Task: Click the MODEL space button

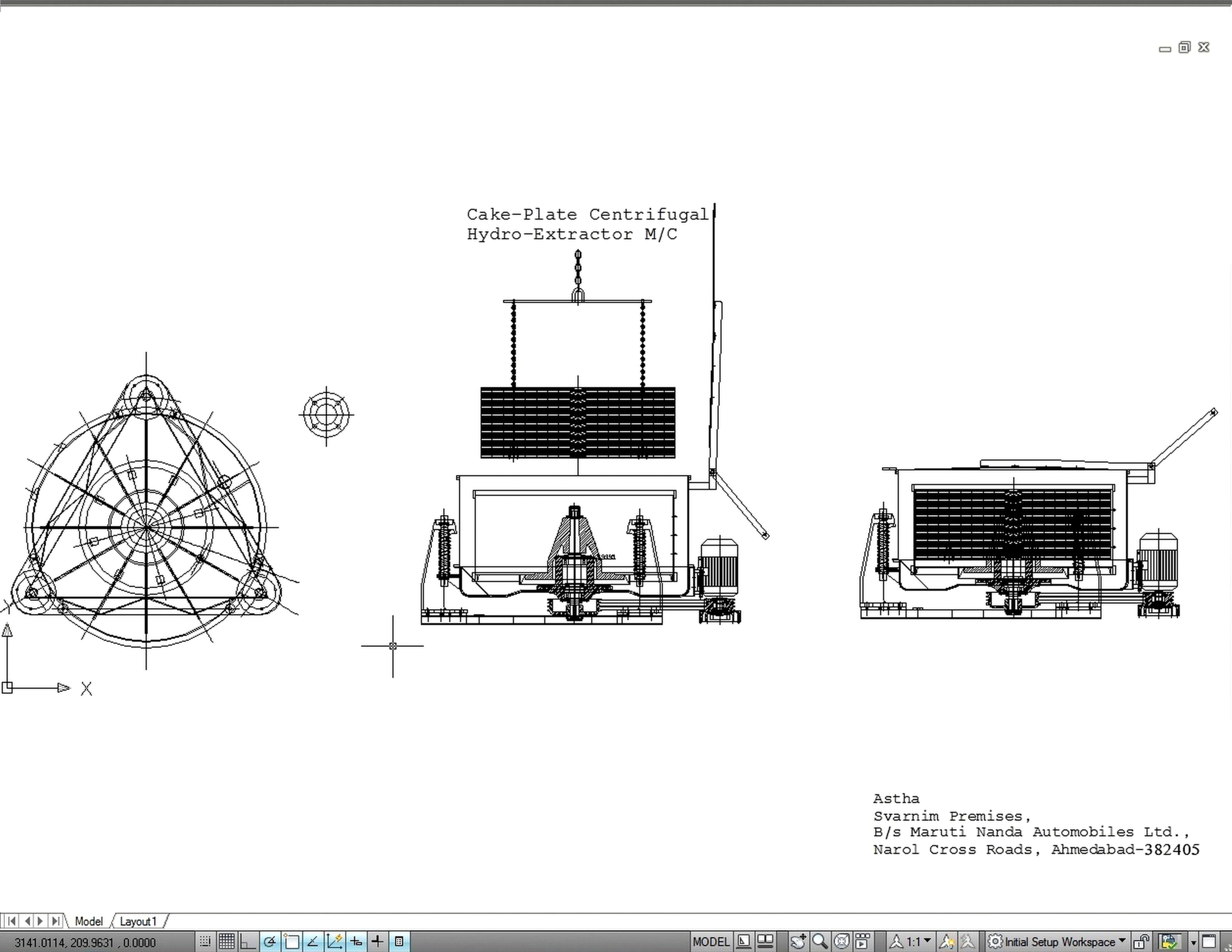Action: (x=711, y=941)
